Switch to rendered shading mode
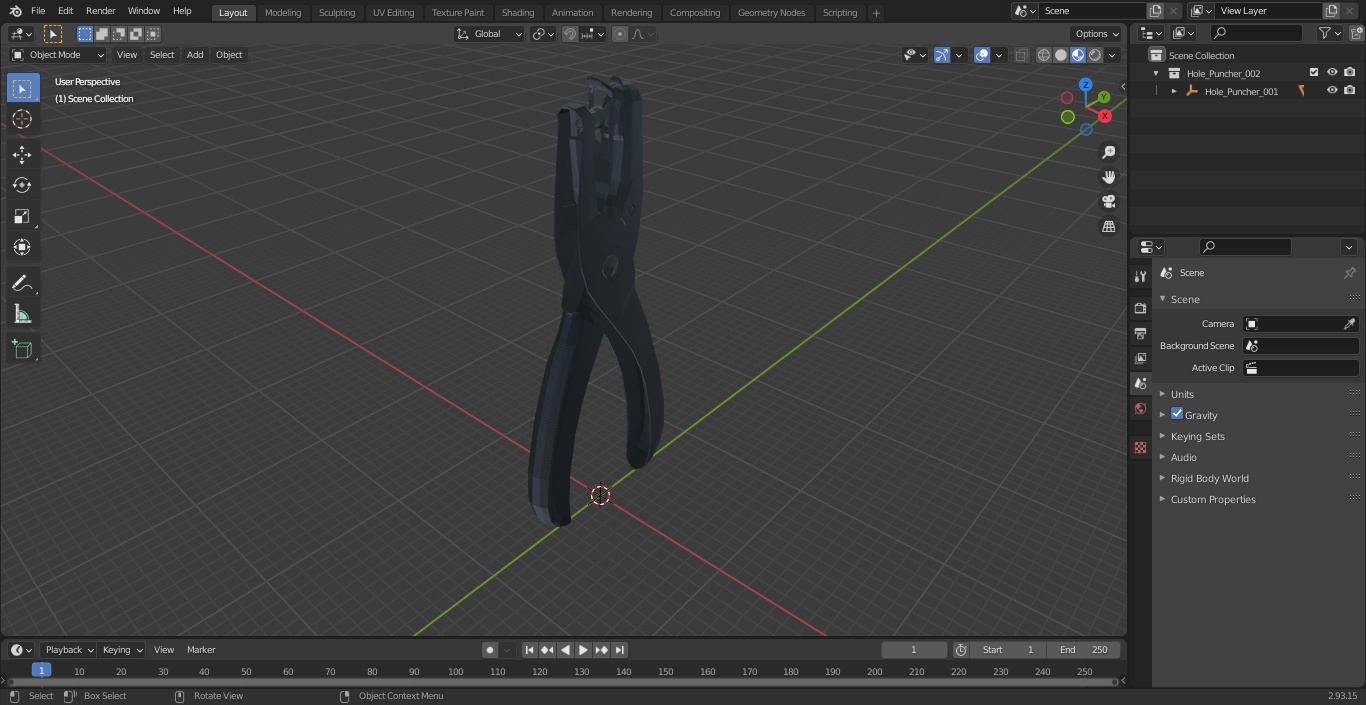This screenshot has height=705, width=1366. click(x=1095, y=55)
